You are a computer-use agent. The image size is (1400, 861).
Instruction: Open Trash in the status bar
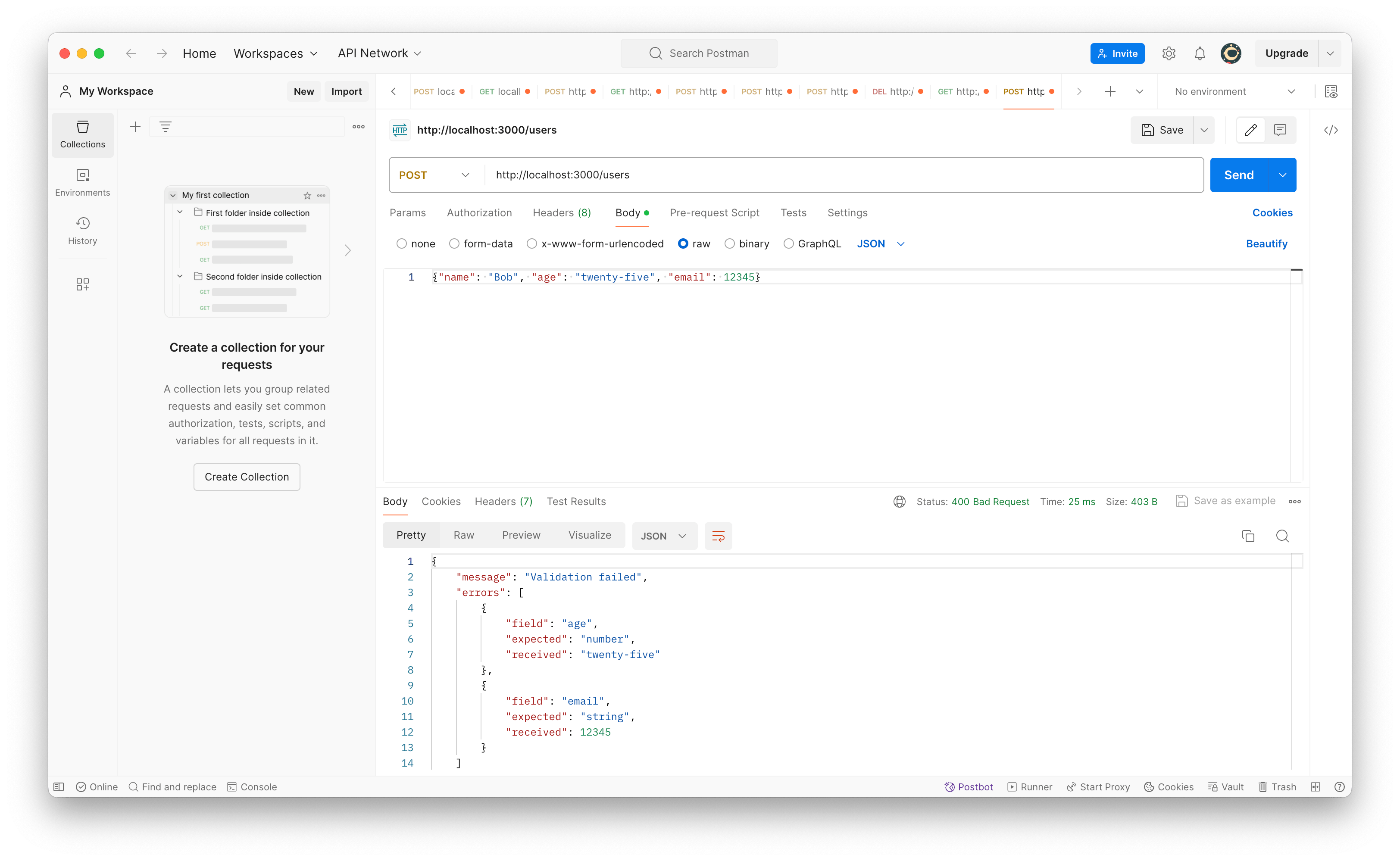(x=1277, y=786)
